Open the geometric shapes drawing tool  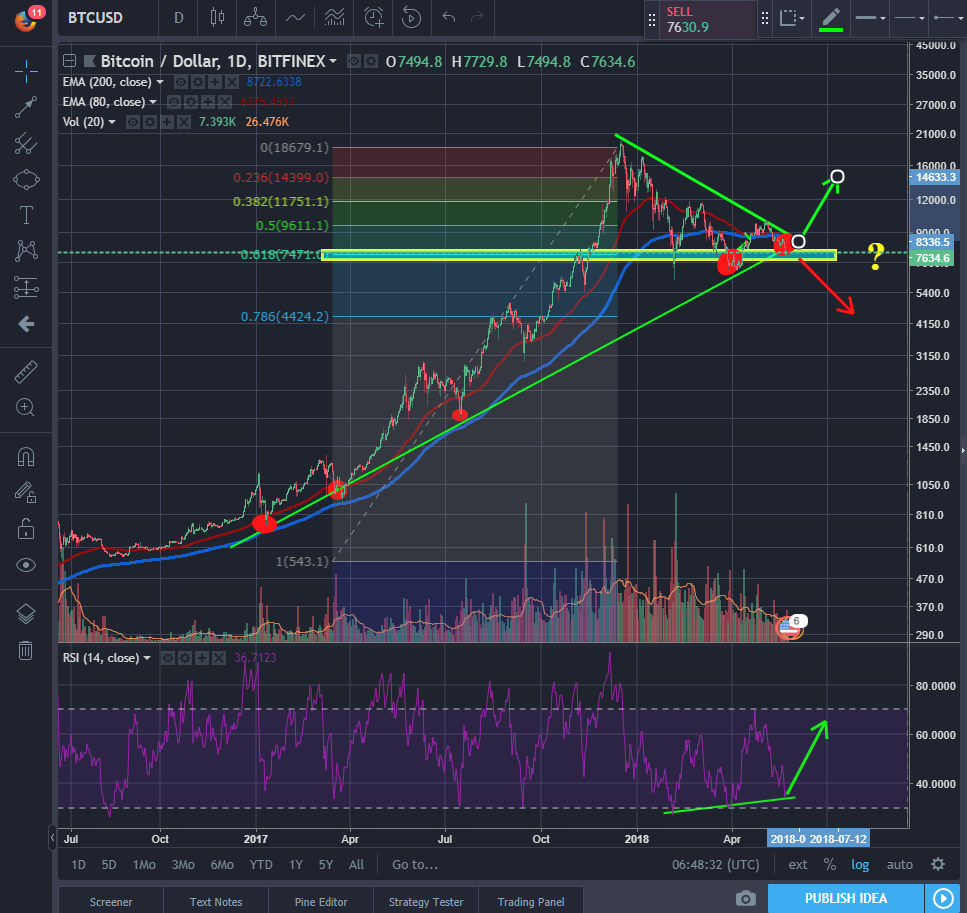(x=26, y=180)
